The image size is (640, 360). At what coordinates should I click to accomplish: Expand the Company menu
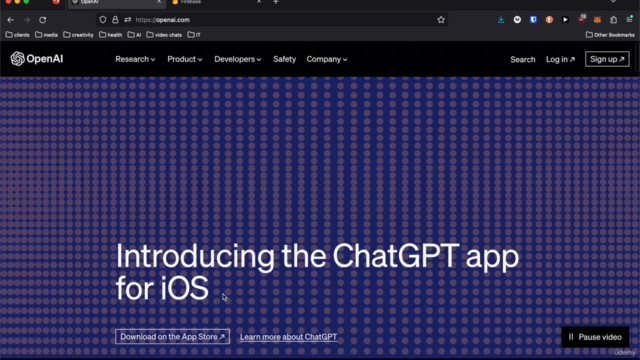click(327, 59)
